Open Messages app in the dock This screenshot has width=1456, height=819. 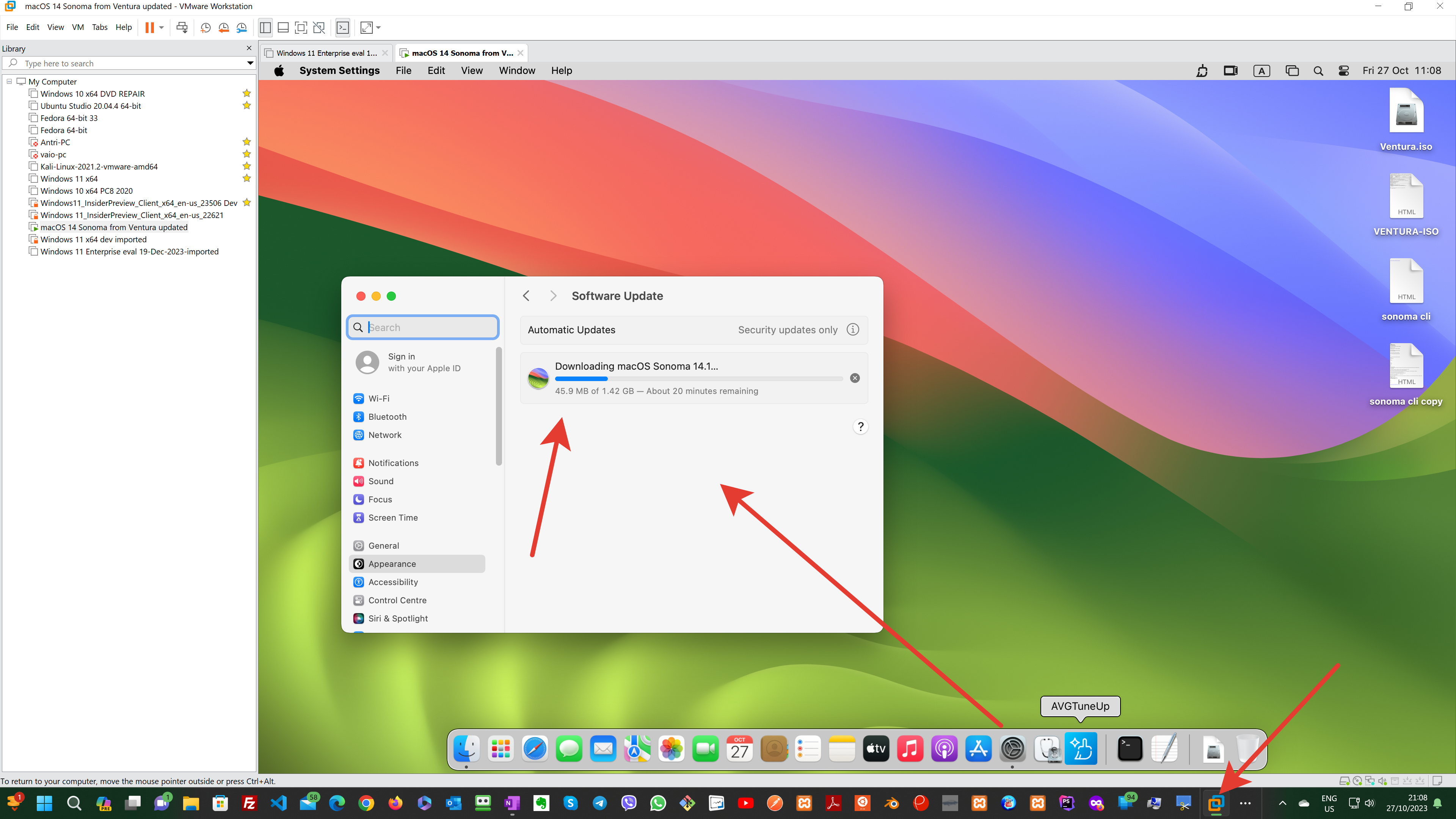[x=569, y=749]
